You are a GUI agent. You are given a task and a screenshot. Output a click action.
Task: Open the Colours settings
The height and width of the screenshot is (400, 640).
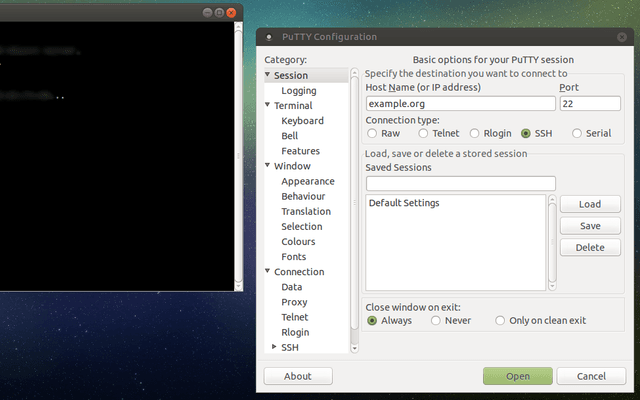click(298, 242)
